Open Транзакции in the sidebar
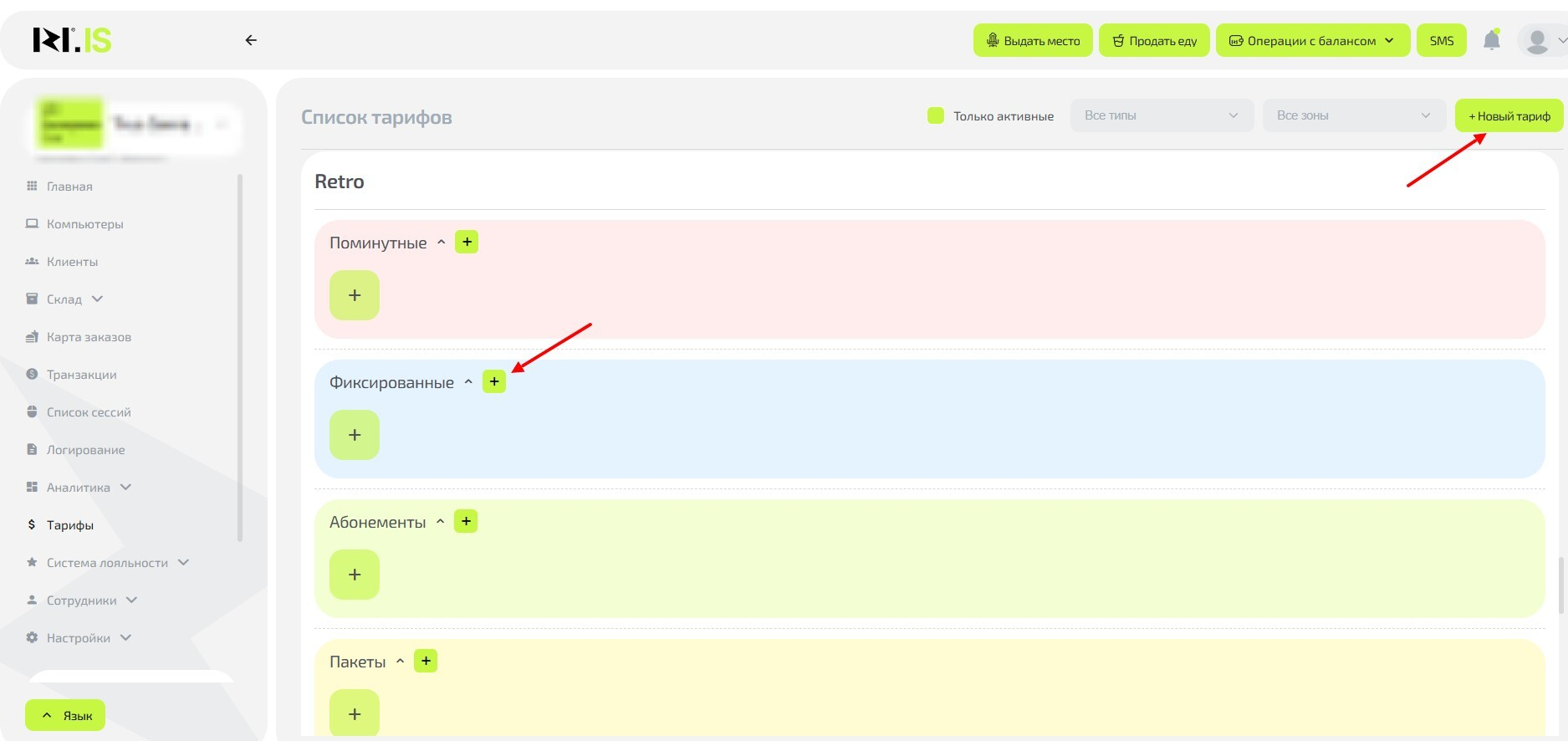 (81, 375)
